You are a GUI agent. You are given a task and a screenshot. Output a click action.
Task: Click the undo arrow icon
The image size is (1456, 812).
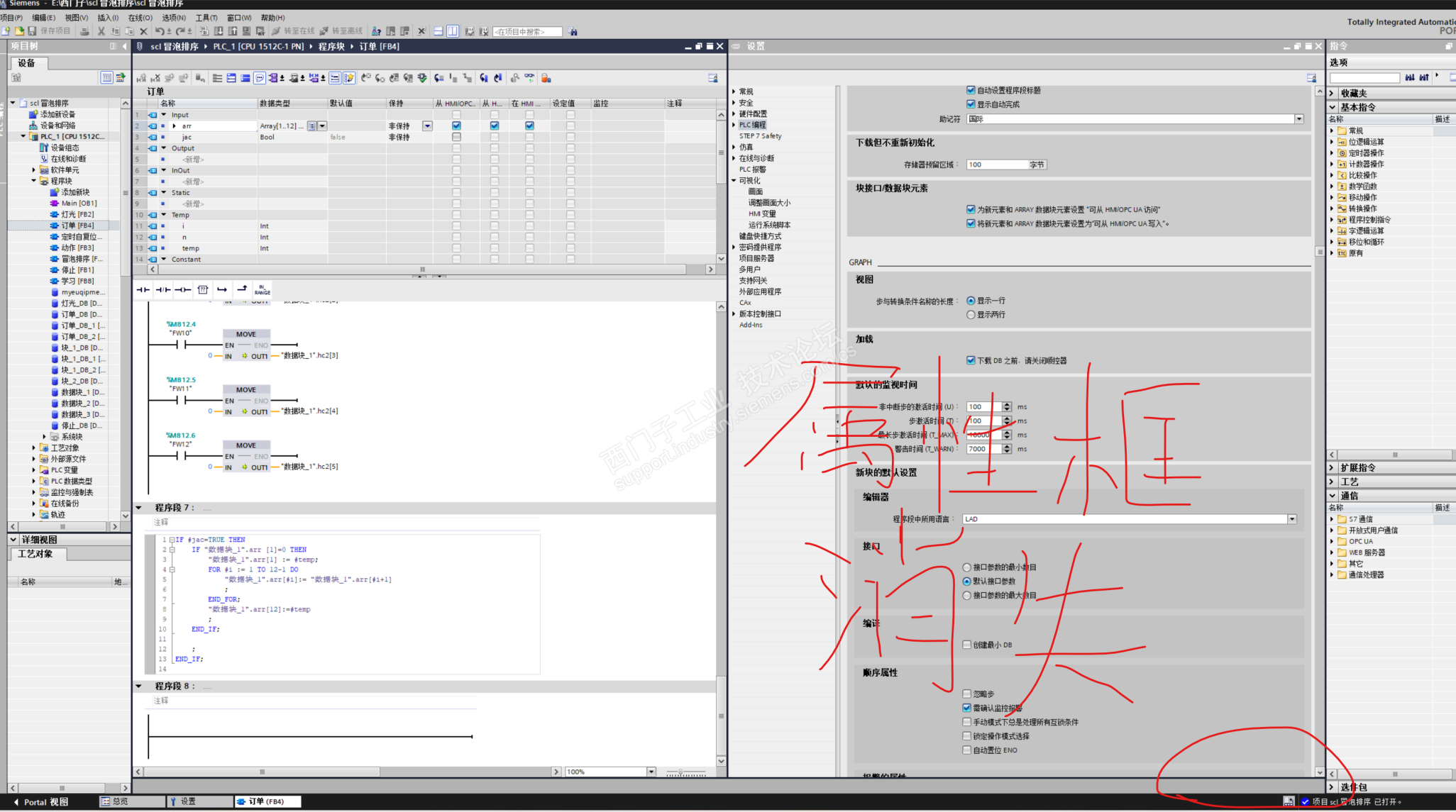[160, 31]
